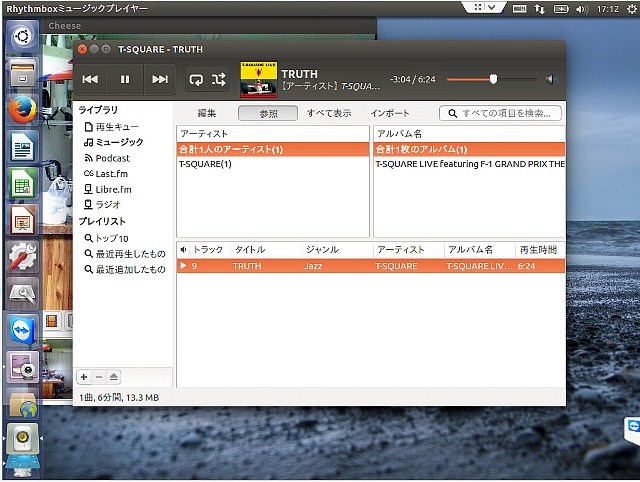Select ミュージック in the library sidebar
Viewport: 640px width, 482px height.
pyautogui.click(x=113, y=142)
